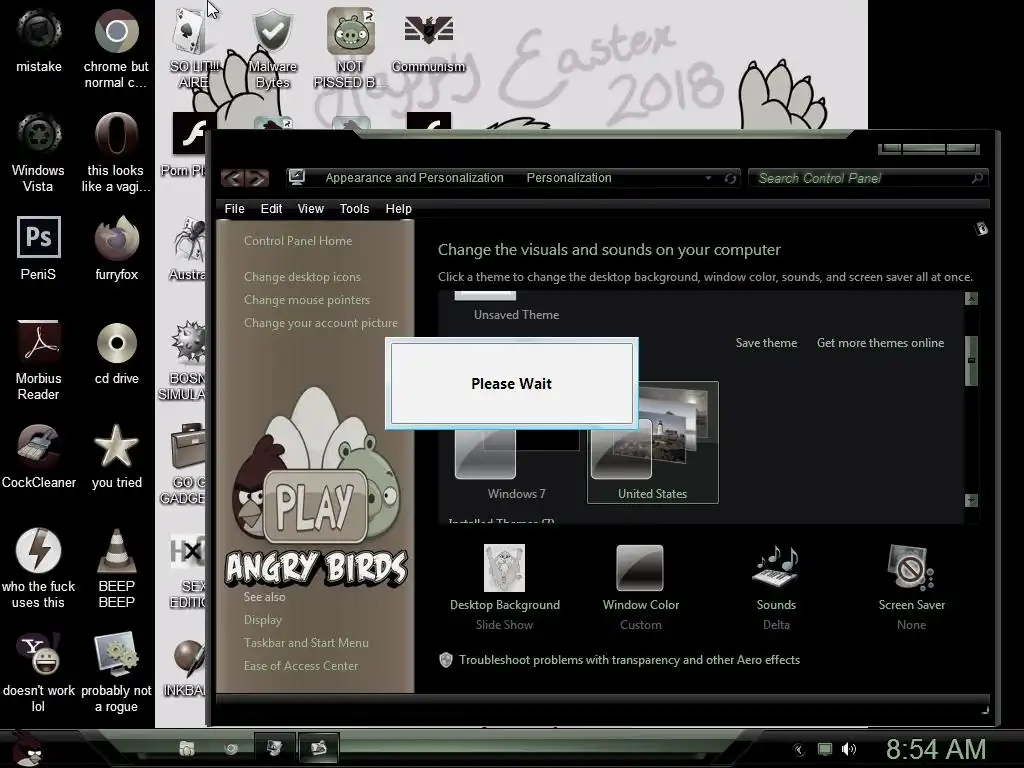Click the theme list scroll down arrow
This screenshot has height=768, width=1024.
point(971,500)
